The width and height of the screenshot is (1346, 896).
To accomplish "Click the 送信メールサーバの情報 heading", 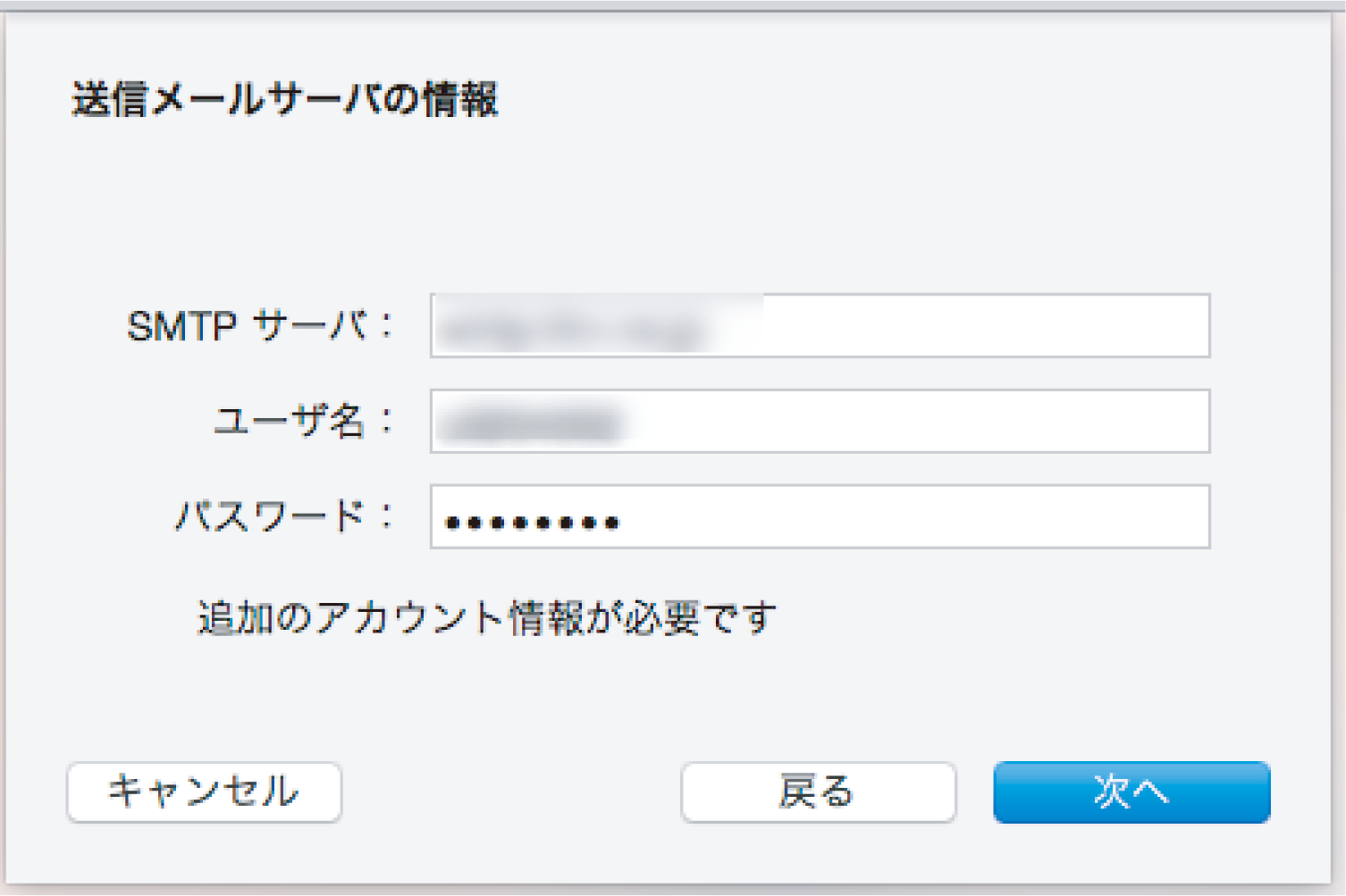I will (x=284, y=99).
